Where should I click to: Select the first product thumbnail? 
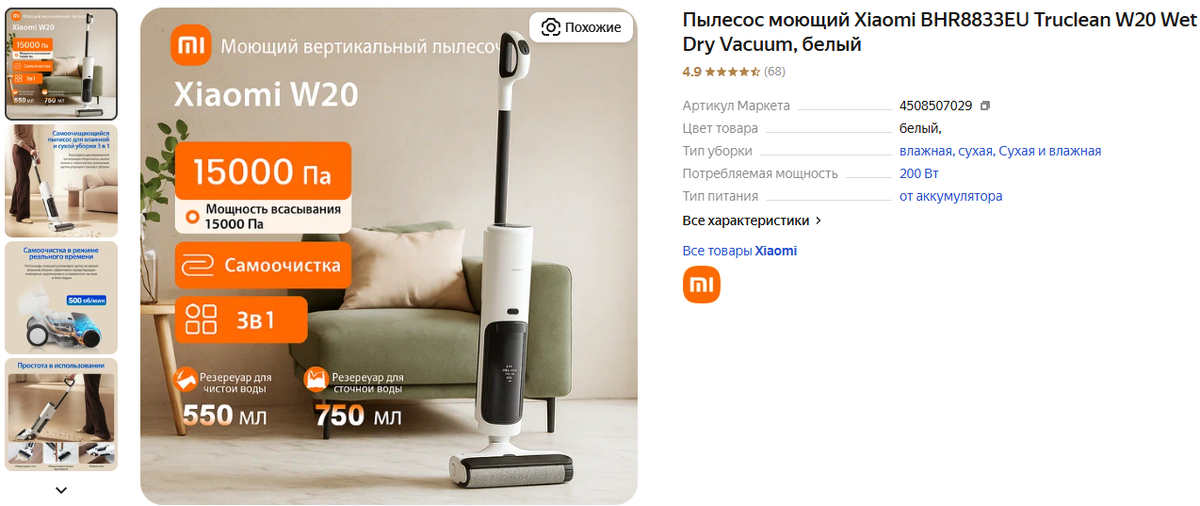(62, 64)
